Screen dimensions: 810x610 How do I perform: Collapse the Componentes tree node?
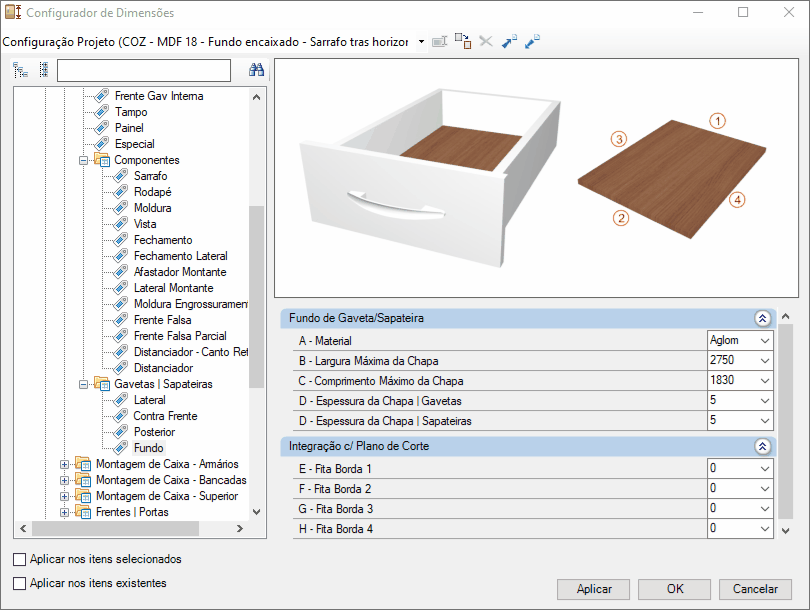click(83, 160)
